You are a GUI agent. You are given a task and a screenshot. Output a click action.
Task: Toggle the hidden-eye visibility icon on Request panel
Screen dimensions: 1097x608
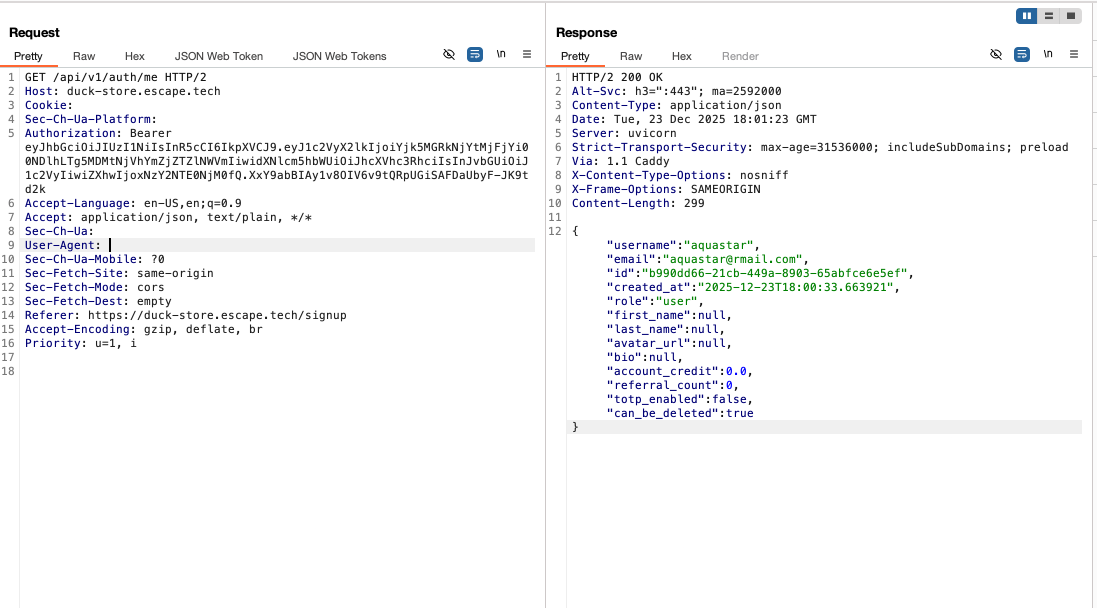449,54
